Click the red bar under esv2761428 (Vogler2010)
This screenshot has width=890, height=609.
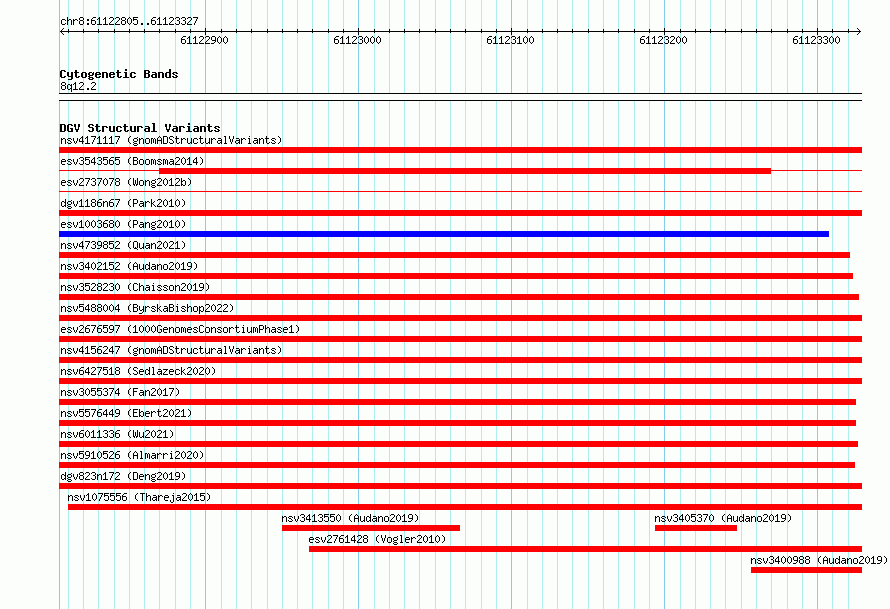point(586,549)
